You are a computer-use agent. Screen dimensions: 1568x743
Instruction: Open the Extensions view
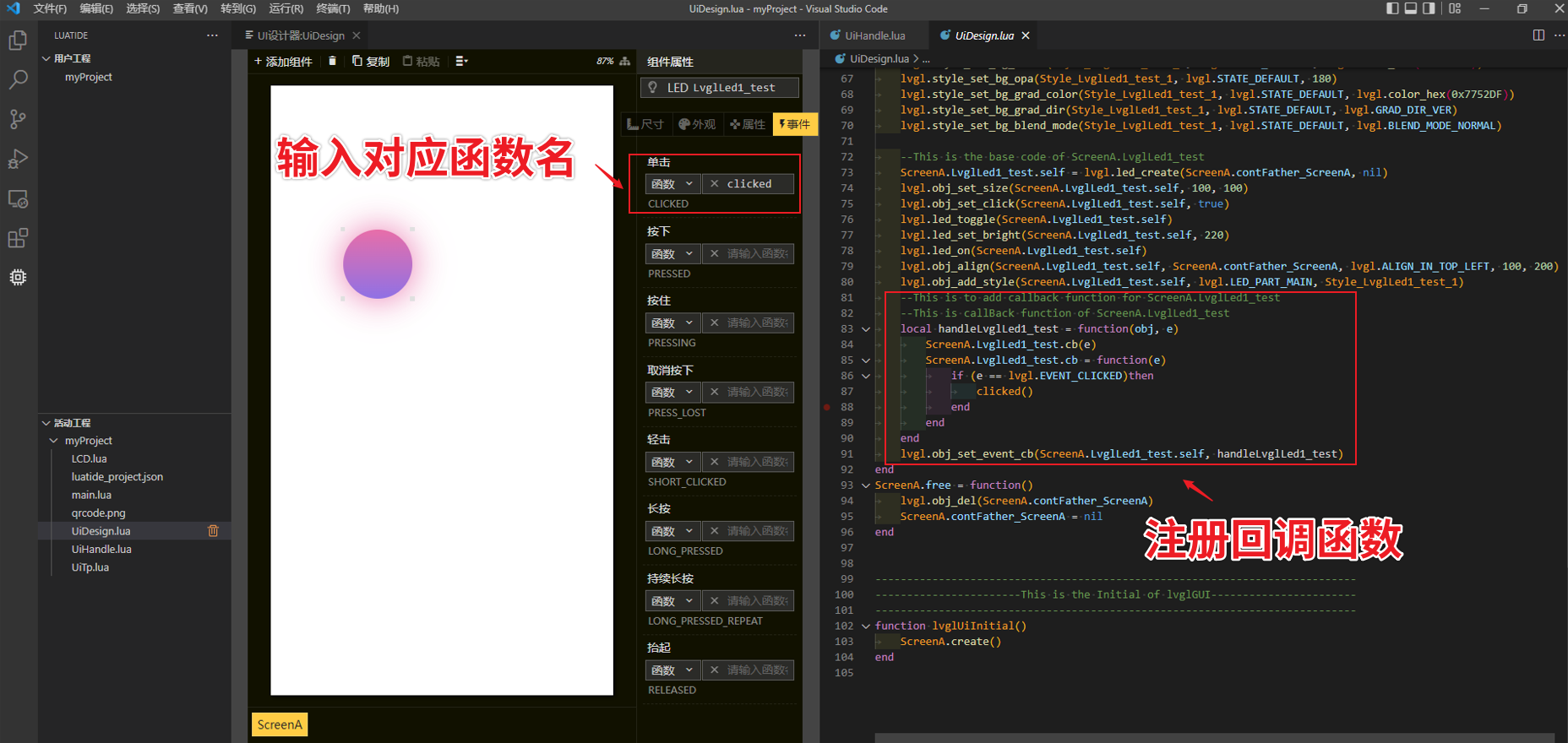18,238
